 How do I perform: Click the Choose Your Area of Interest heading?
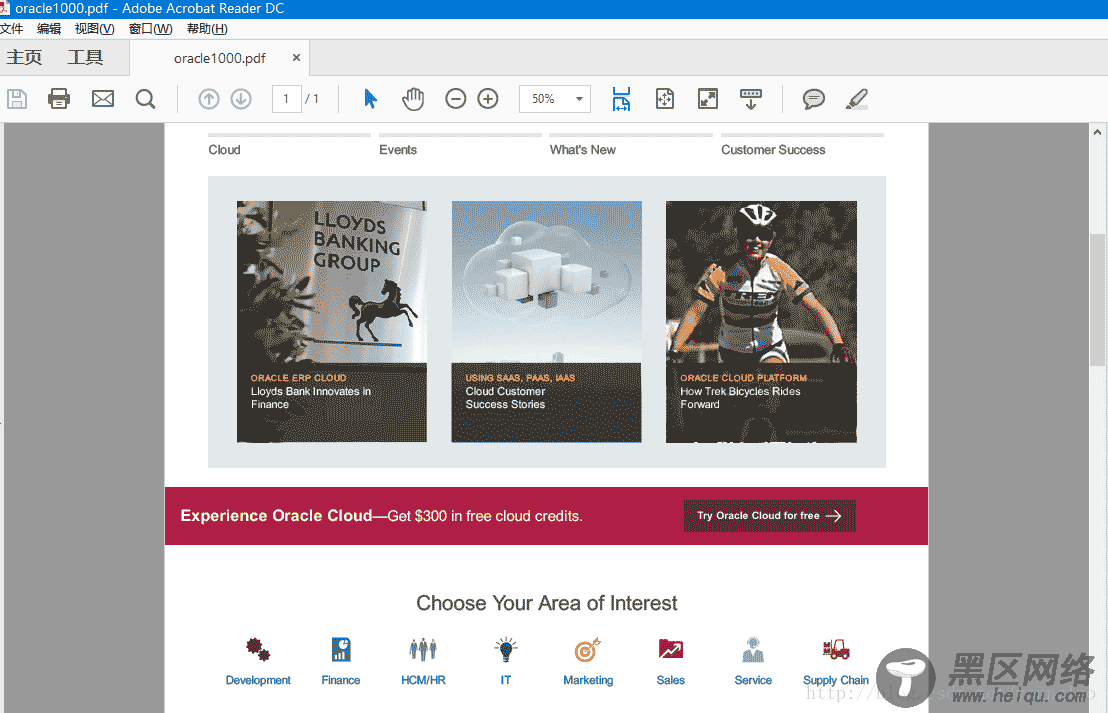tap(547, 603)
